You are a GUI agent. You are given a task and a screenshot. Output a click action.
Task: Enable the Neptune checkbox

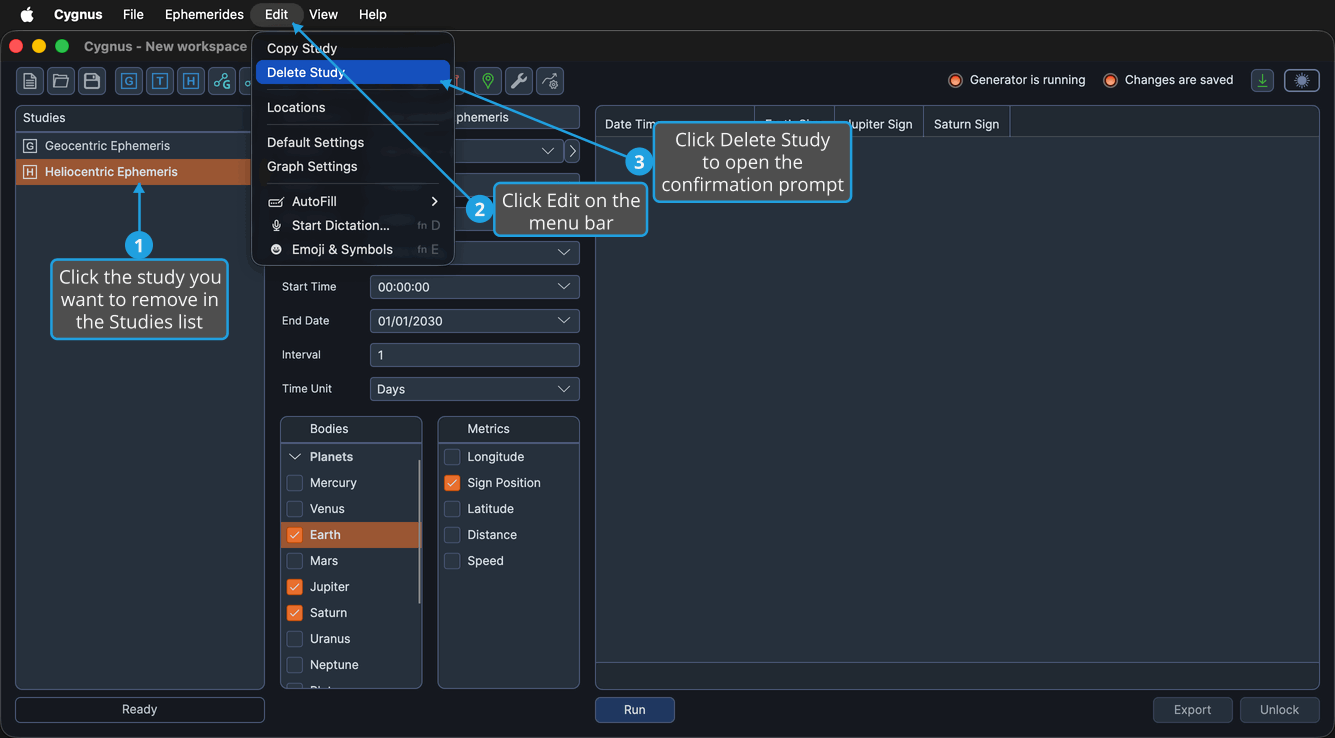(x=295, y=665)
